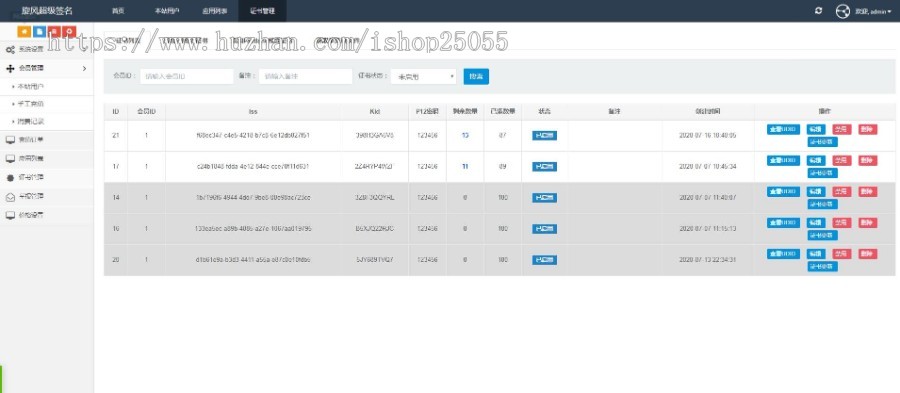
Task: Click remaining count link "11"
Action: pyautogui.click(x=465, y=166)
